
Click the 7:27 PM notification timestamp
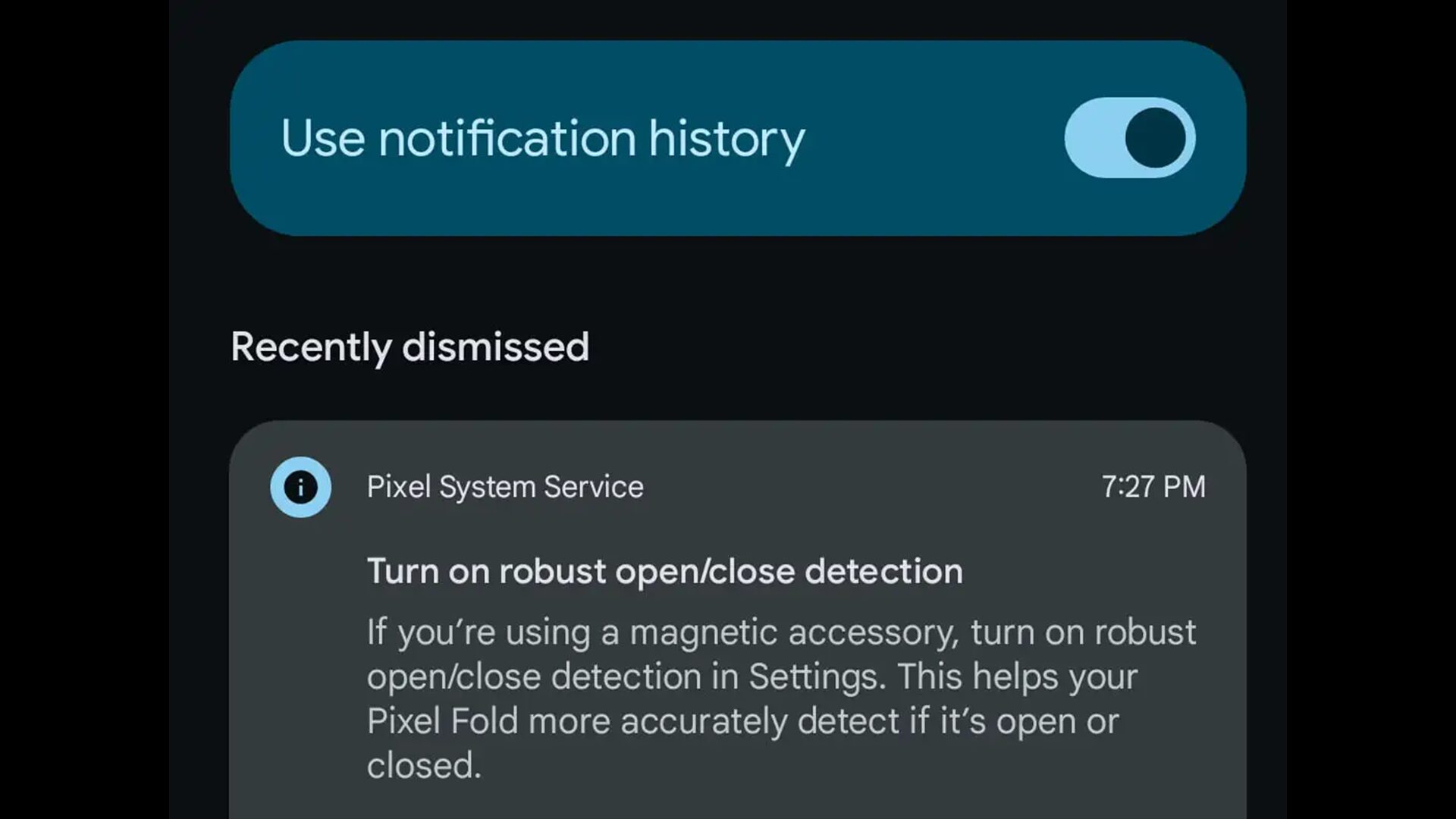click(1153, 487)
